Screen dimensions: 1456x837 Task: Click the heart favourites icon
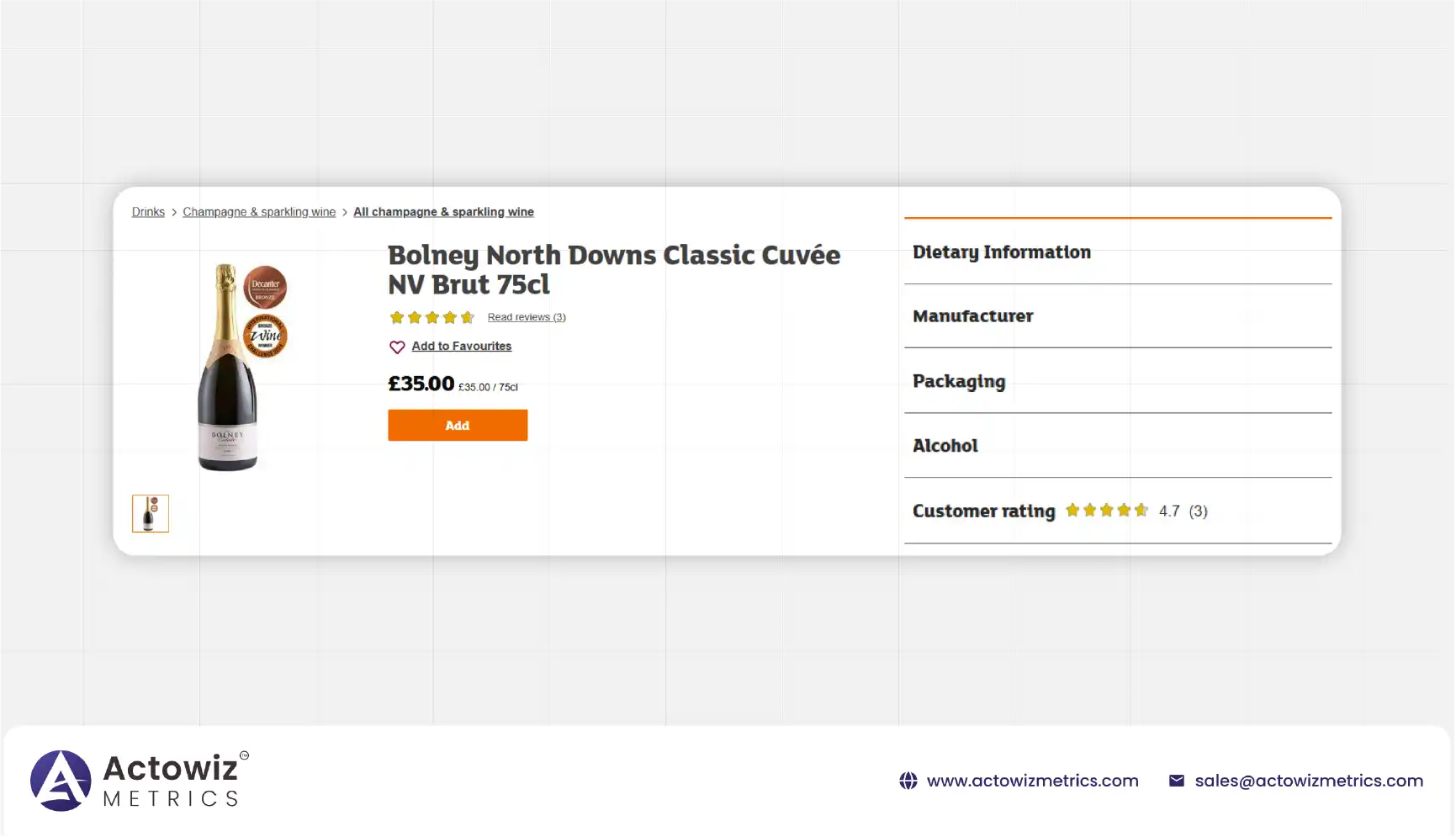point(397,347)
